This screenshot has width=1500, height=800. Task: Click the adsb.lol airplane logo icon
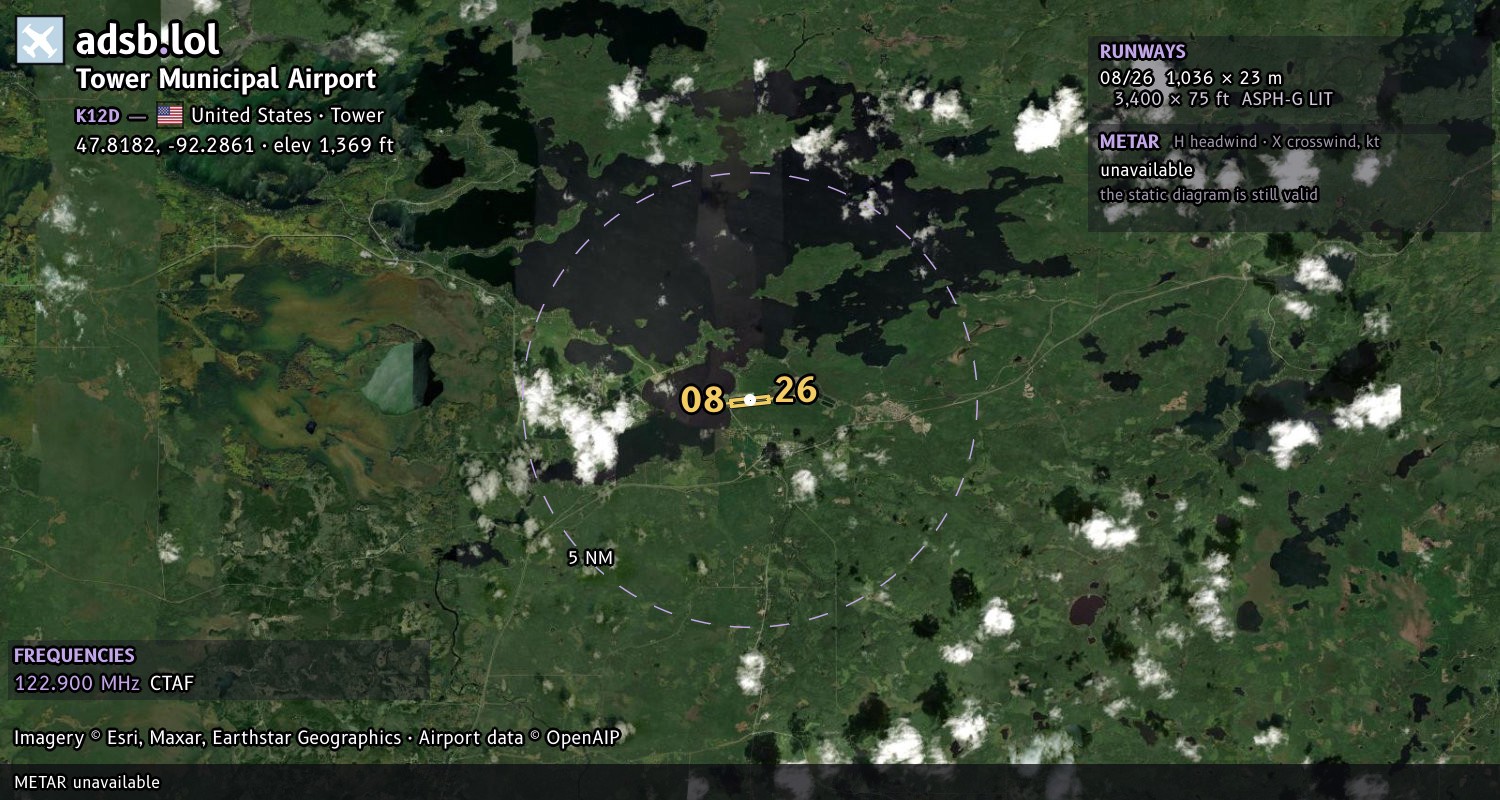[40, 41]
